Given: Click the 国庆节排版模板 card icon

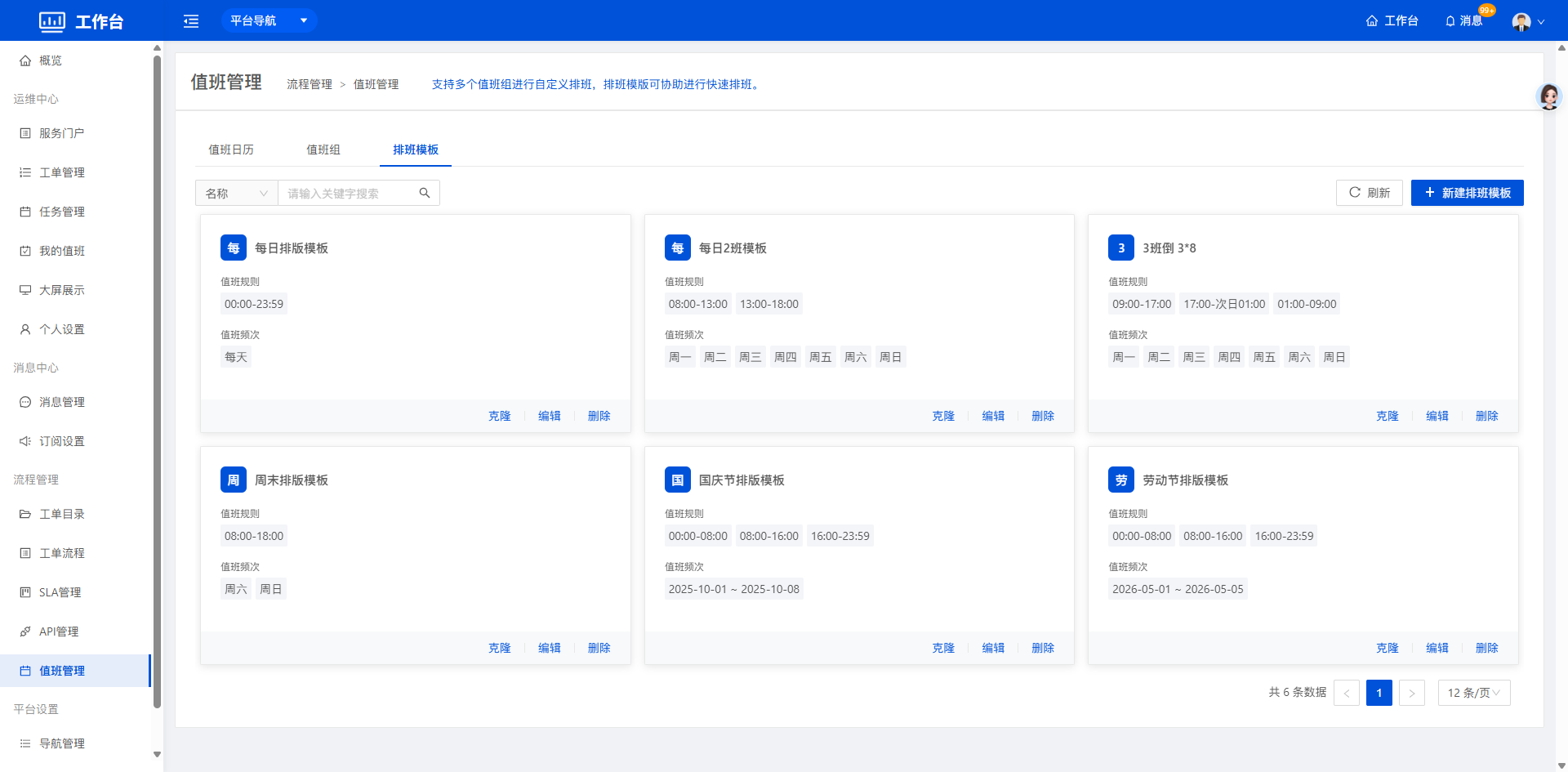Looking at the screenshot, I should point(677,480).
